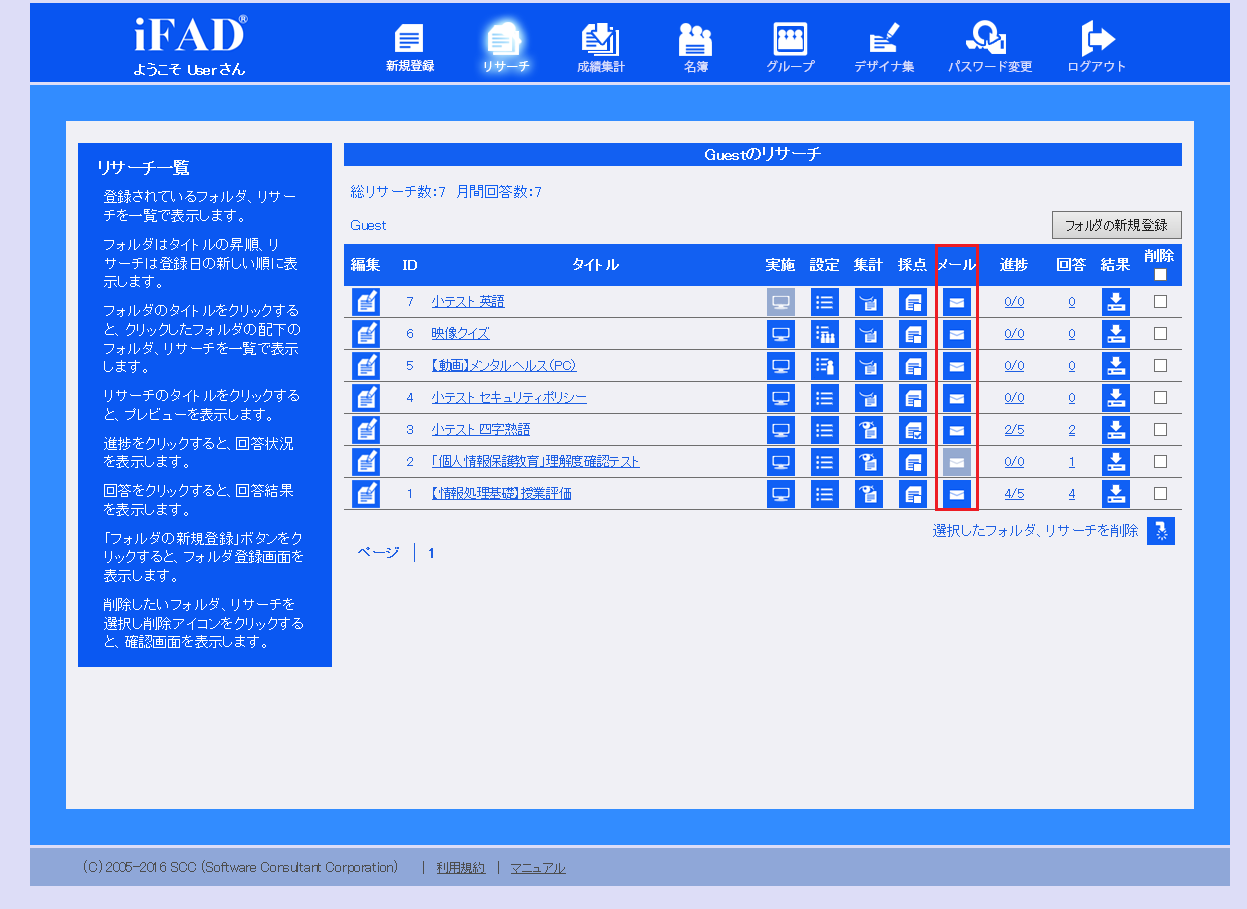
Task: Open 設定 settings icon for 小テスト セキュリティポリシー
Action: click(825, 397)
